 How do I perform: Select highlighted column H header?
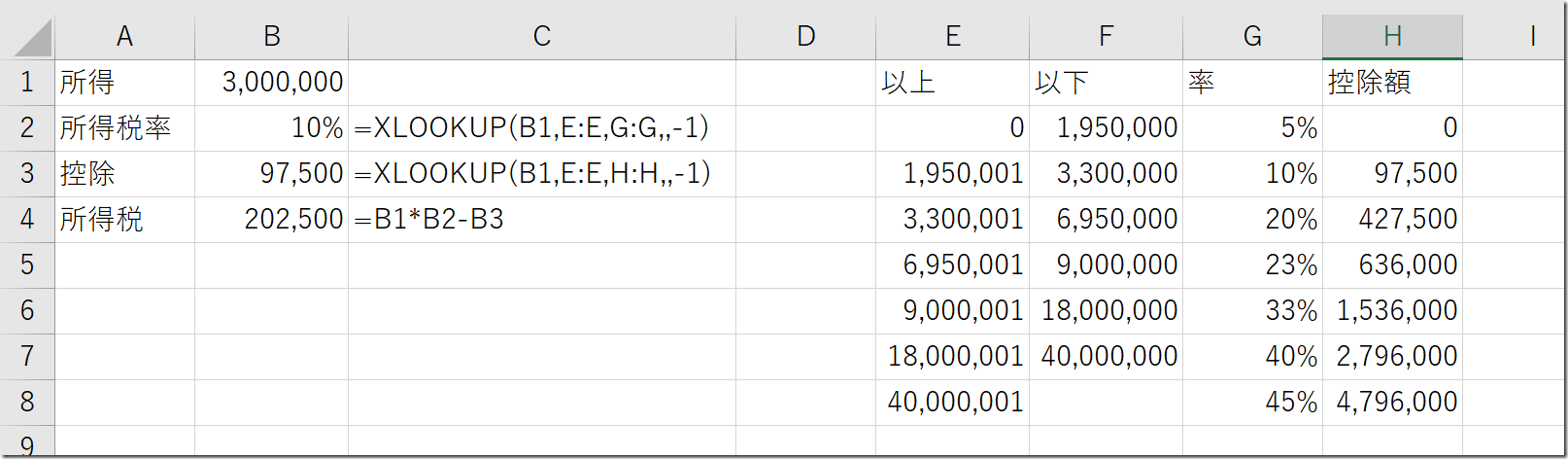click(1392, 37)
